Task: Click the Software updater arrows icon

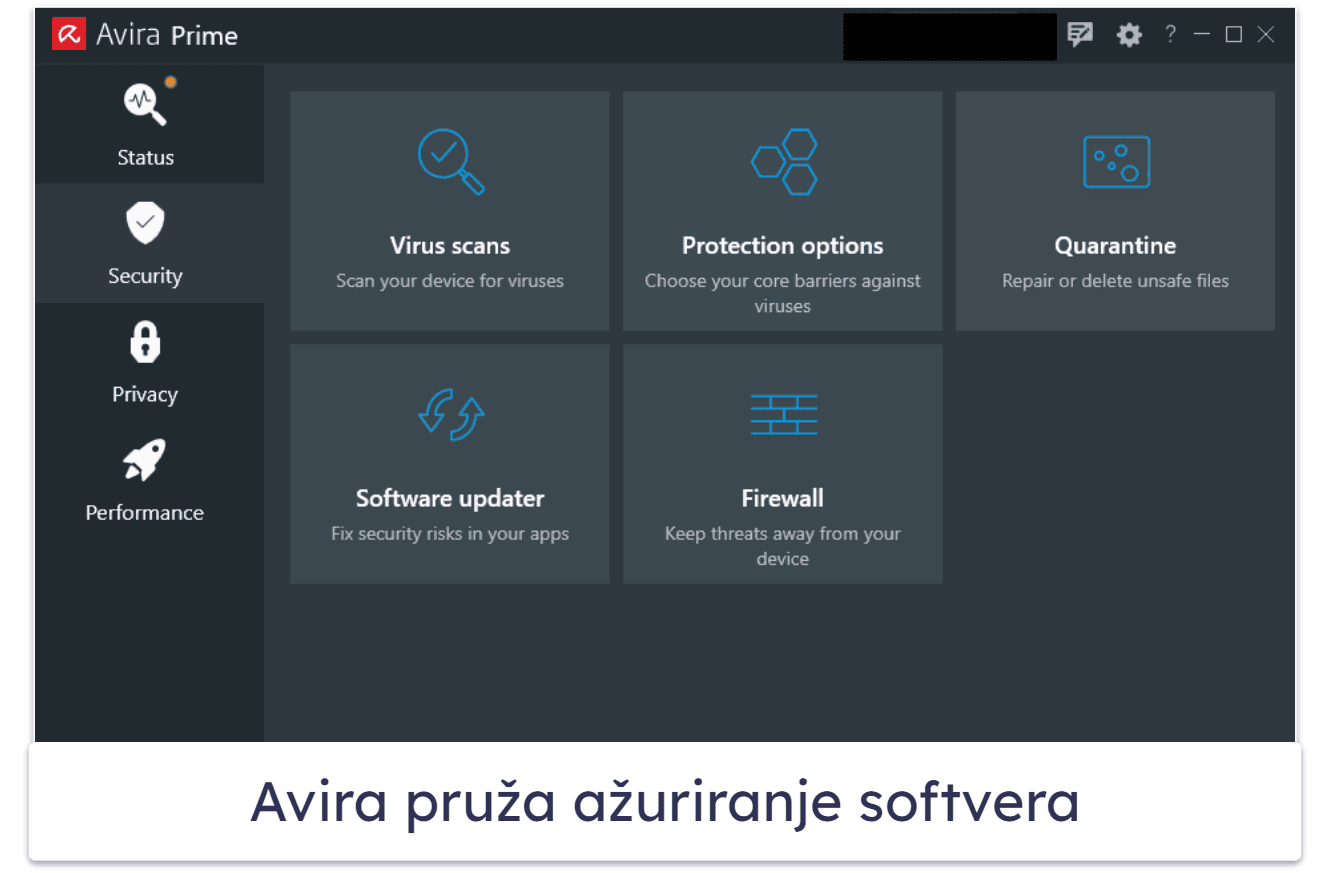Action: [x=451, y=414]
